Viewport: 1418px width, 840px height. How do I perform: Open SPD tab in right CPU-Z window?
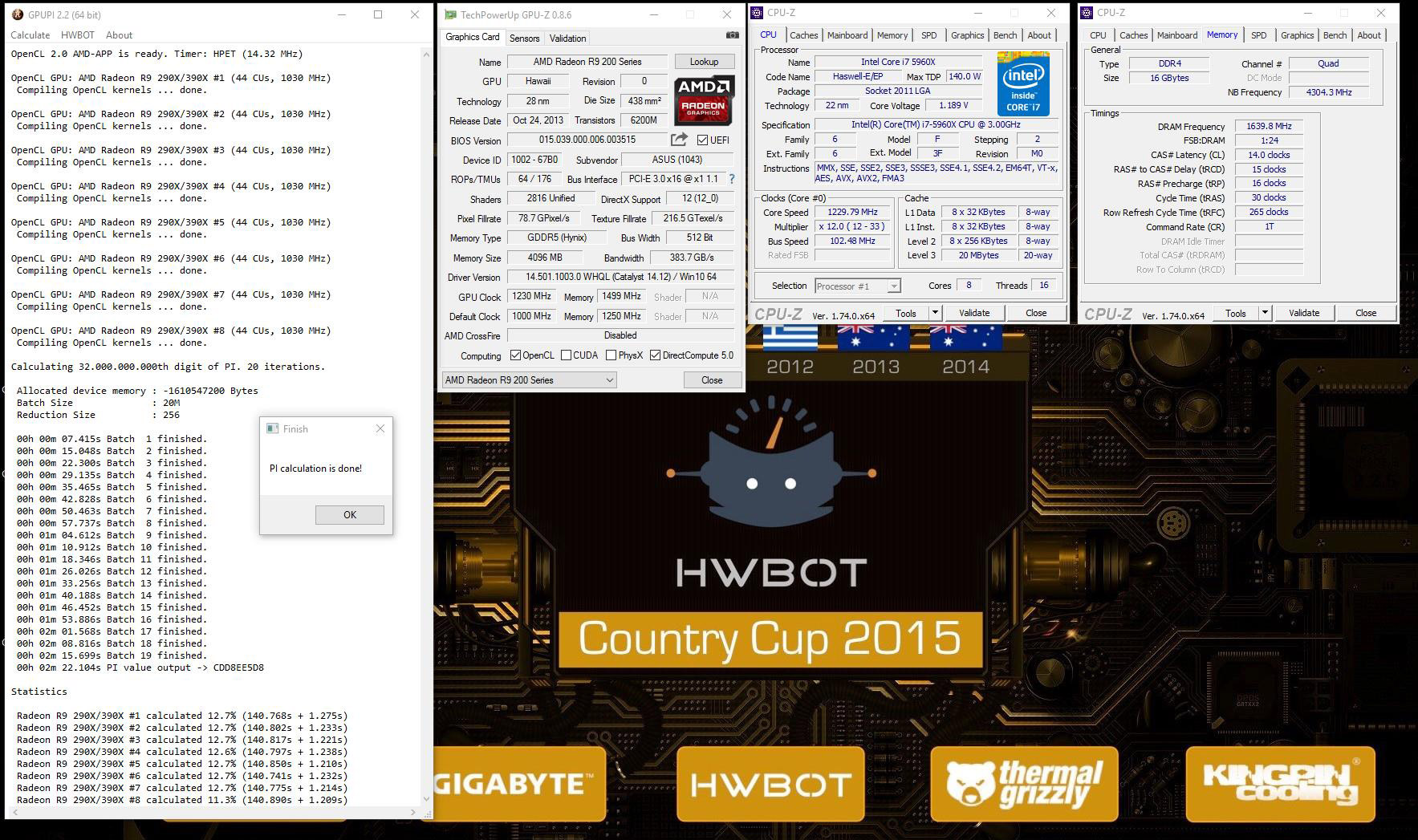(x=1258, y=35)
